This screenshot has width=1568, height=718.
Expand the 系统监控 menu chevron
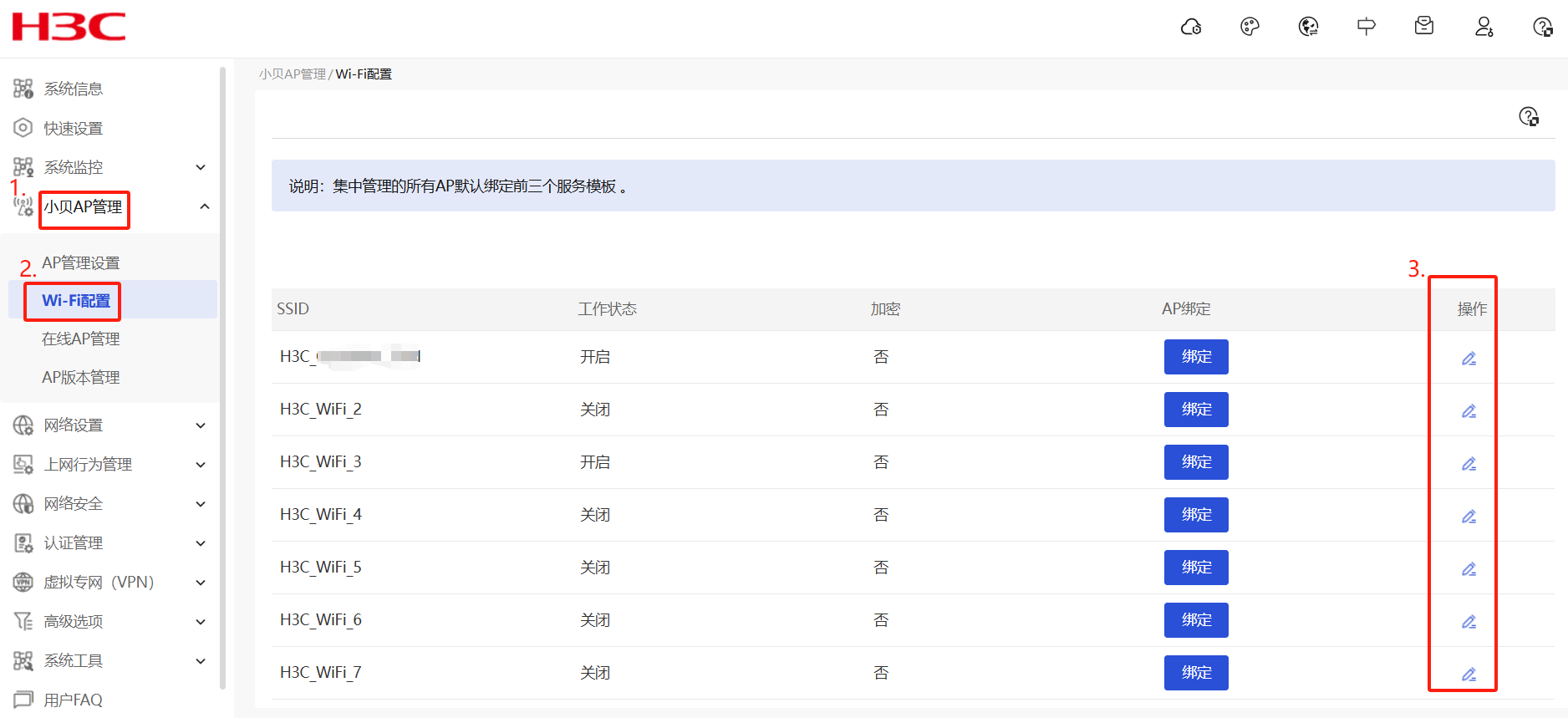tap(201, 167)
